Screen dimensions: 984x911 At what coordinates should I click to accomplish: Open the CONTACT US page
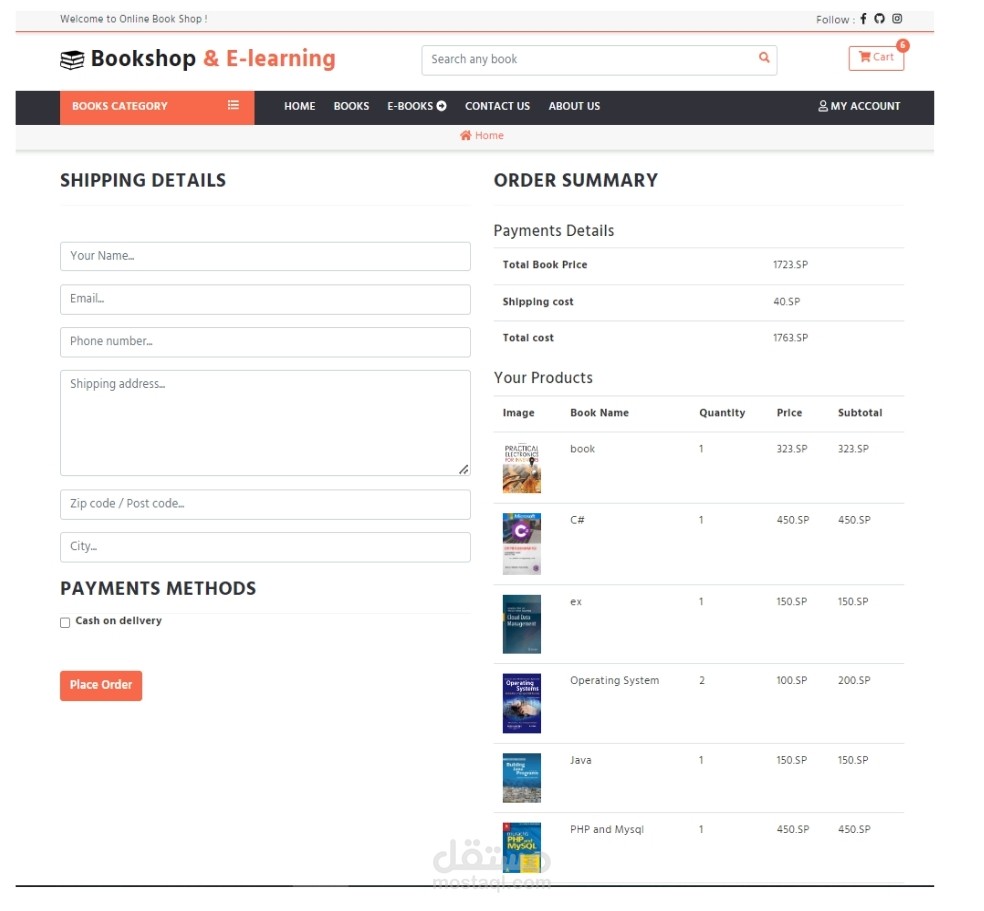tap(497, 107)
